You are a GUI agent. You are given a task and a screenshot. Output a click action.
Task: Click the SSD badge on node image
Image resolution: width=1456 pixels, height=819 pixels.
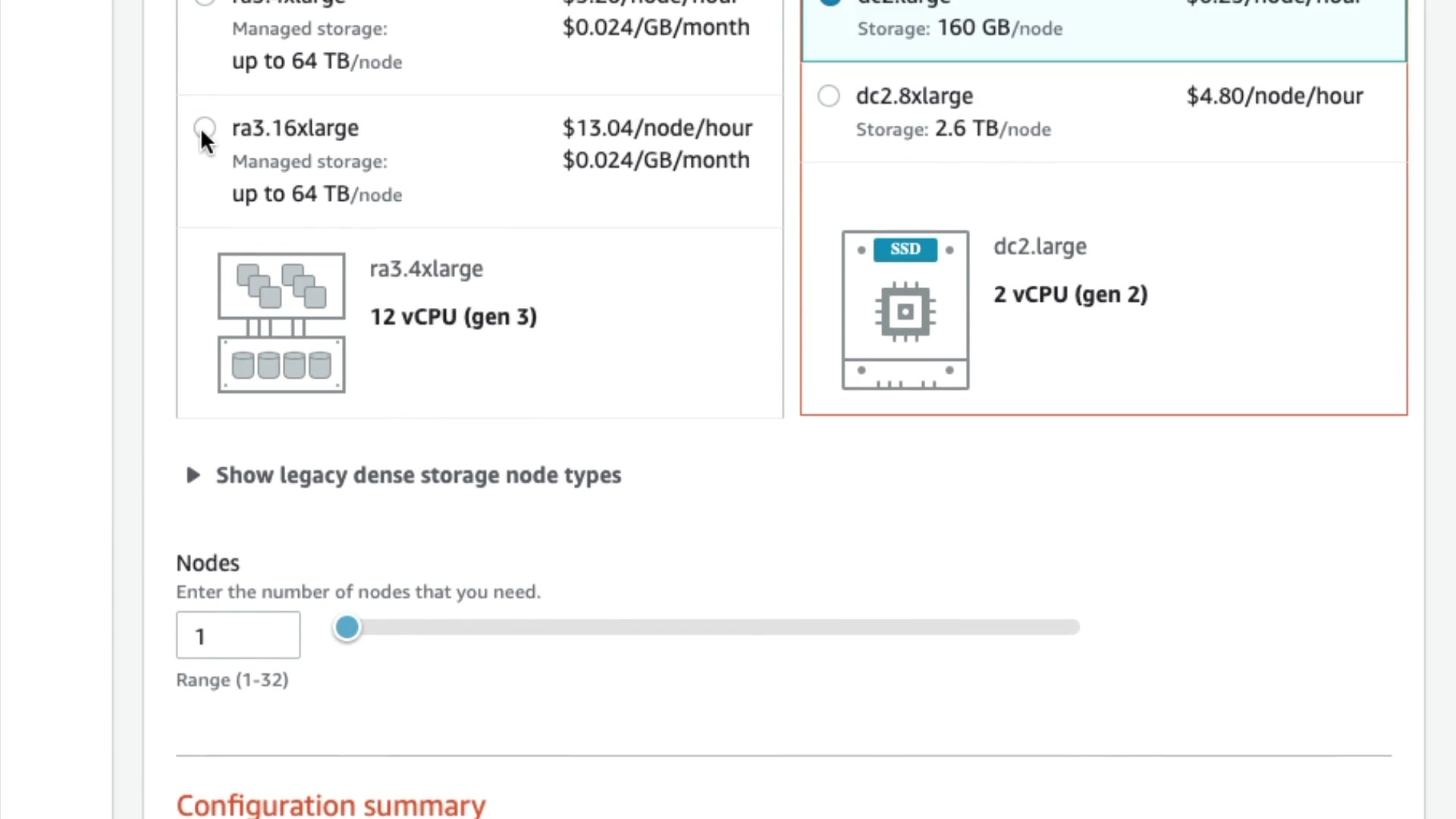[x=905, y=249]
